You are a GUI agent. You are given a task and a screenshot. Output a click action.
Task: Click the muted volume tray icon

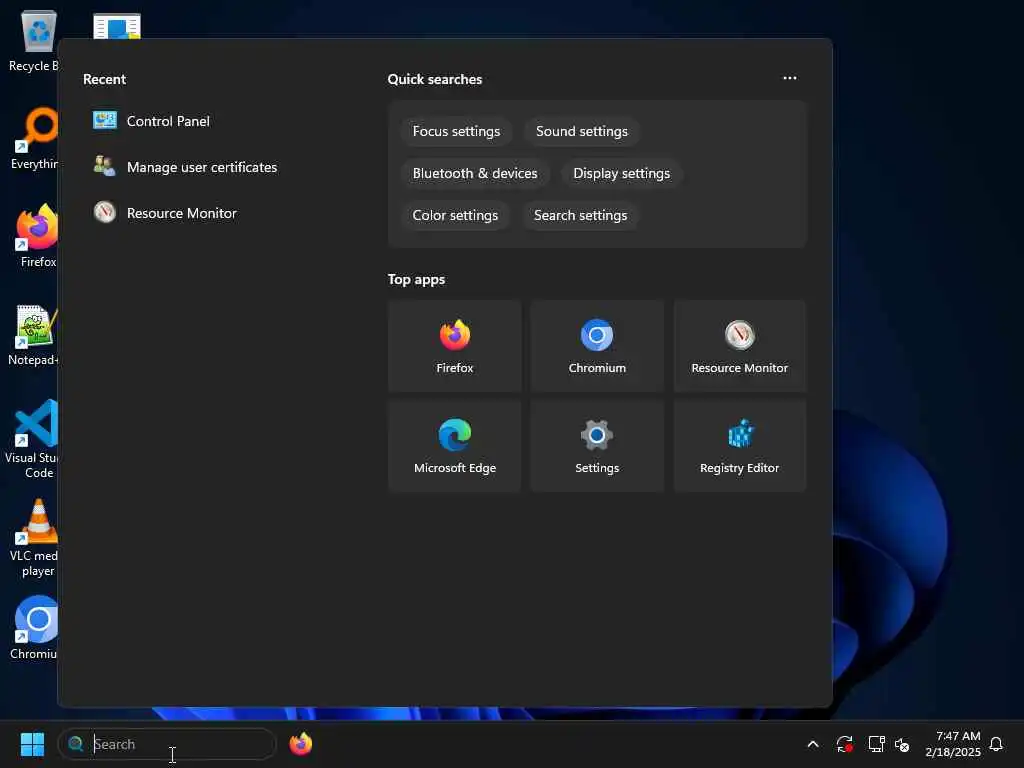902,744
